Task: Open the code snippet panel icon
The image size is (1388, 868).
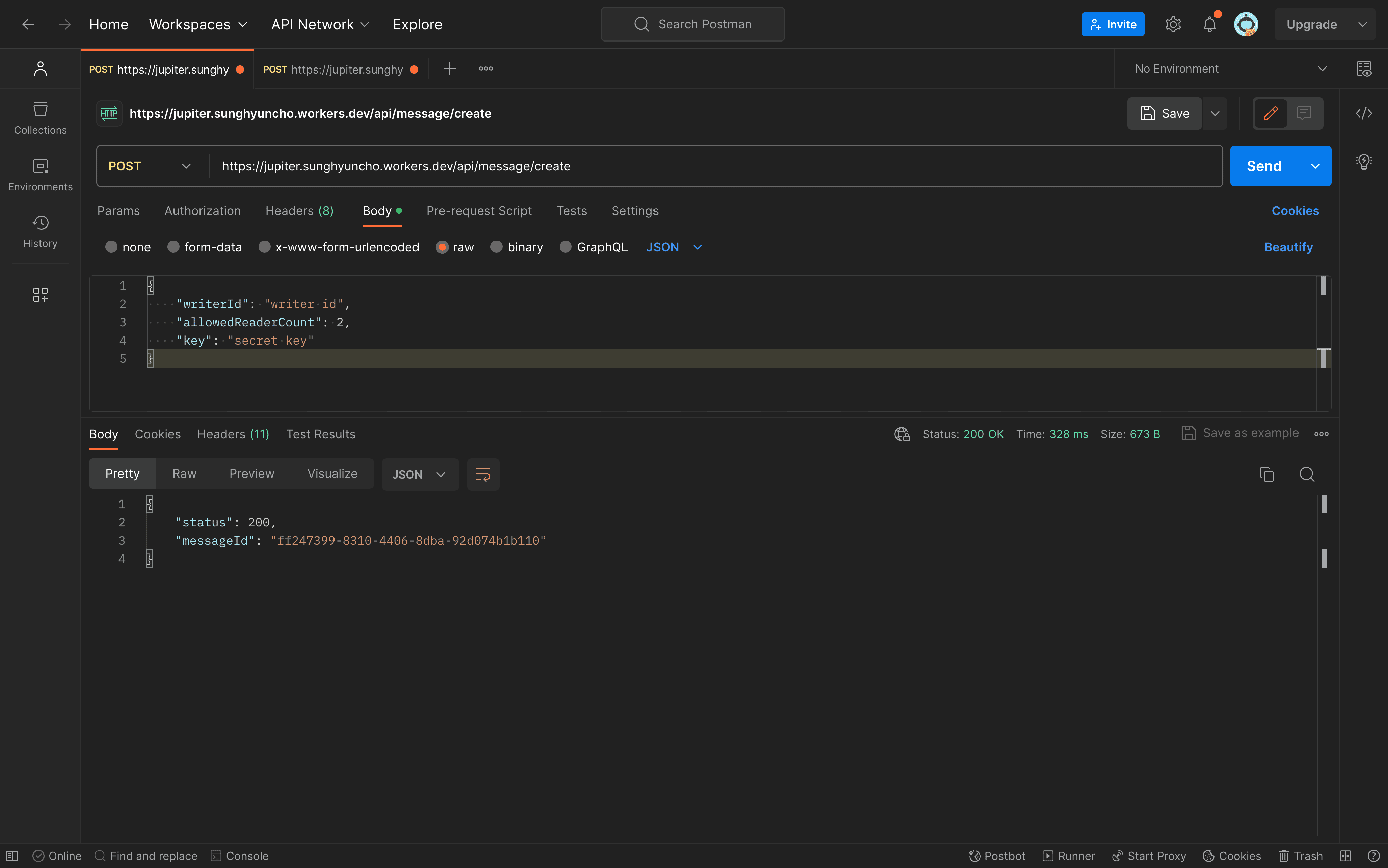Action: [1363, 113]
